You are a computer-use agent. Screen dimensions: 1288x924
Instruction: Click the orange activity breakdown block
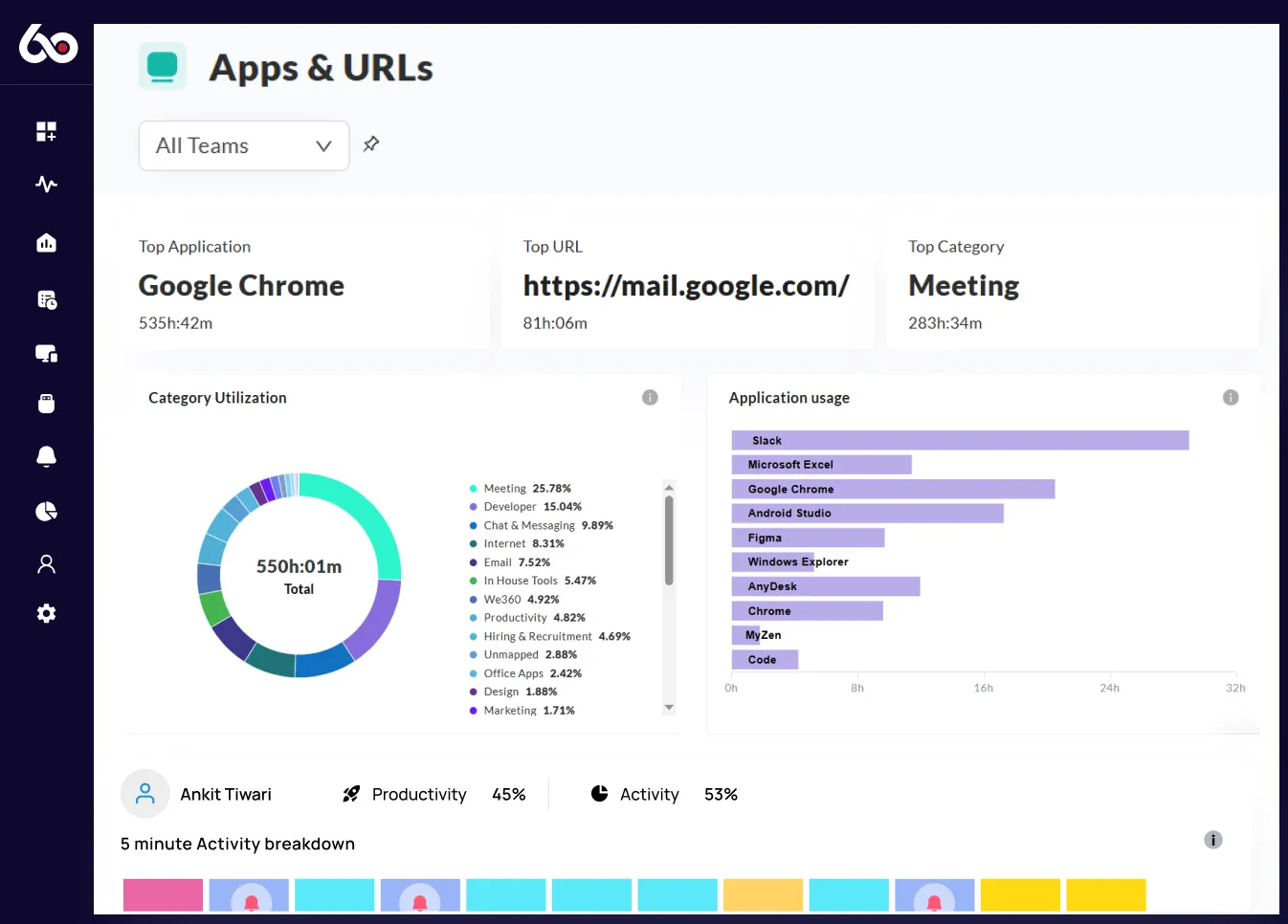[763, 895]
